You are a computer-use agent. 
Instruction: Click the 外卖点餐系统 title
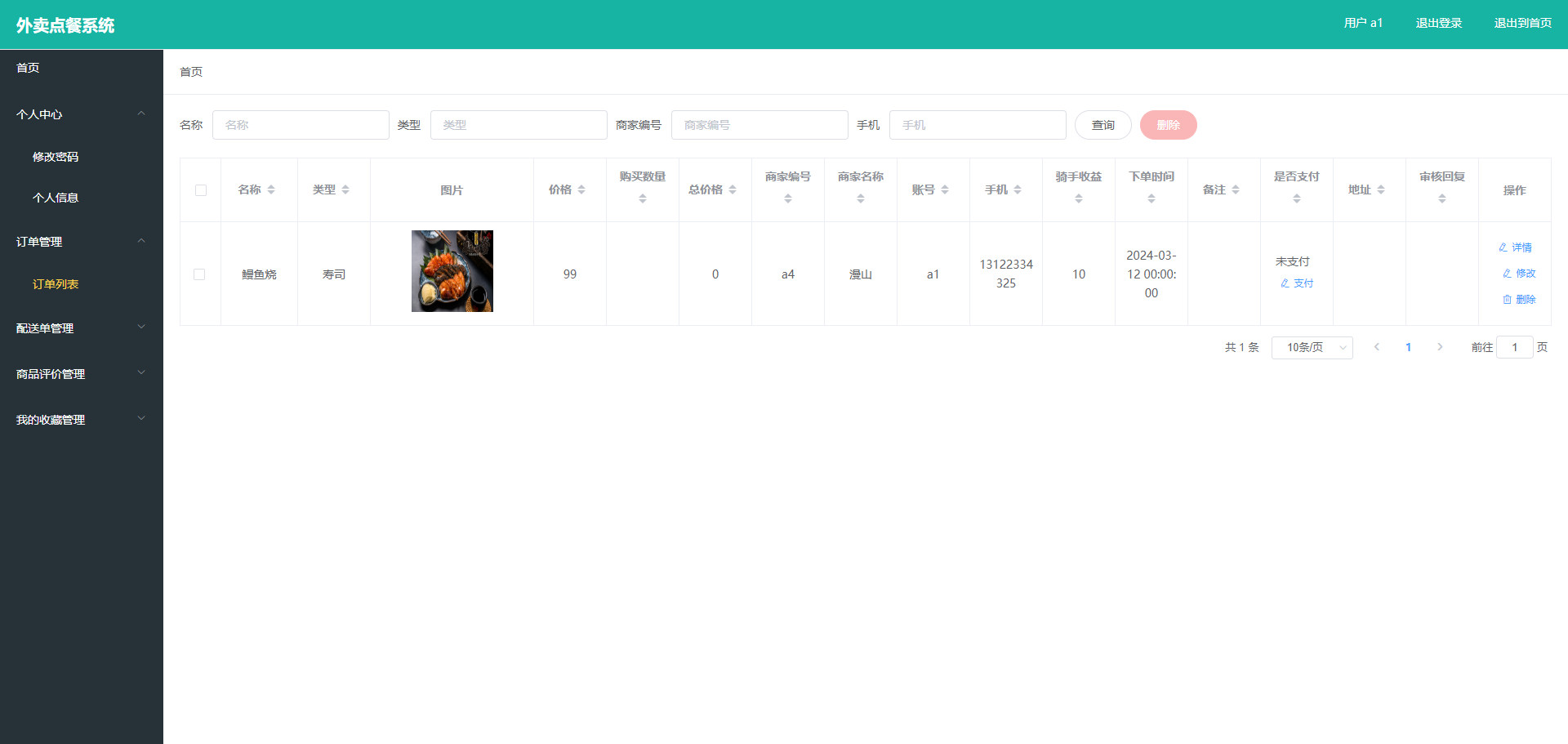tap(65, 25)
